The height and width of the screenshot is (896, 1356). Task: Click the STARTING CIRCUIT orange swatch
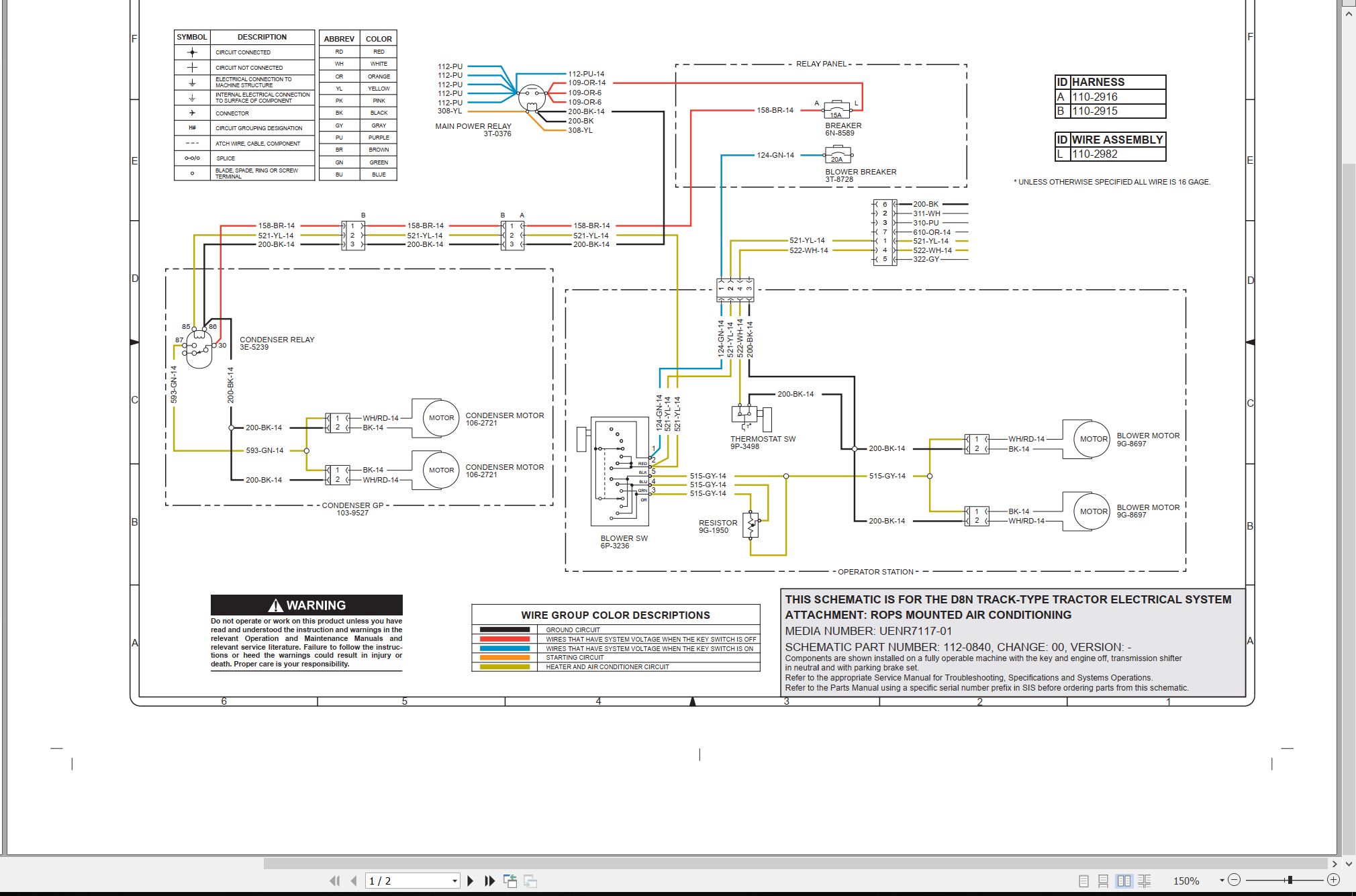[x=505, y=658]
